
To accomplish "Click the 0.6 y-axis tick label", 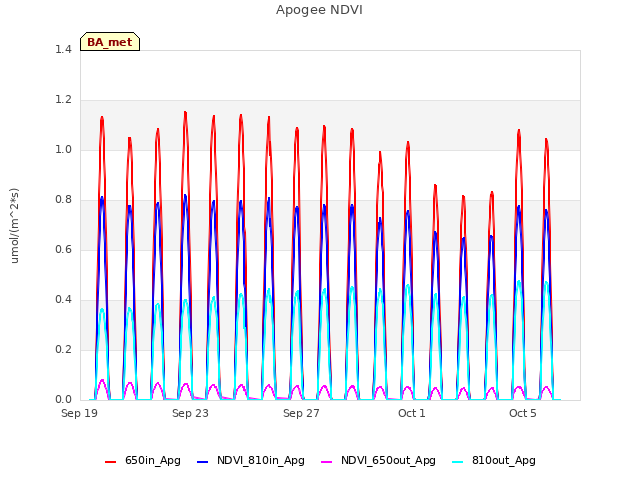I will [x=63, y=250].
